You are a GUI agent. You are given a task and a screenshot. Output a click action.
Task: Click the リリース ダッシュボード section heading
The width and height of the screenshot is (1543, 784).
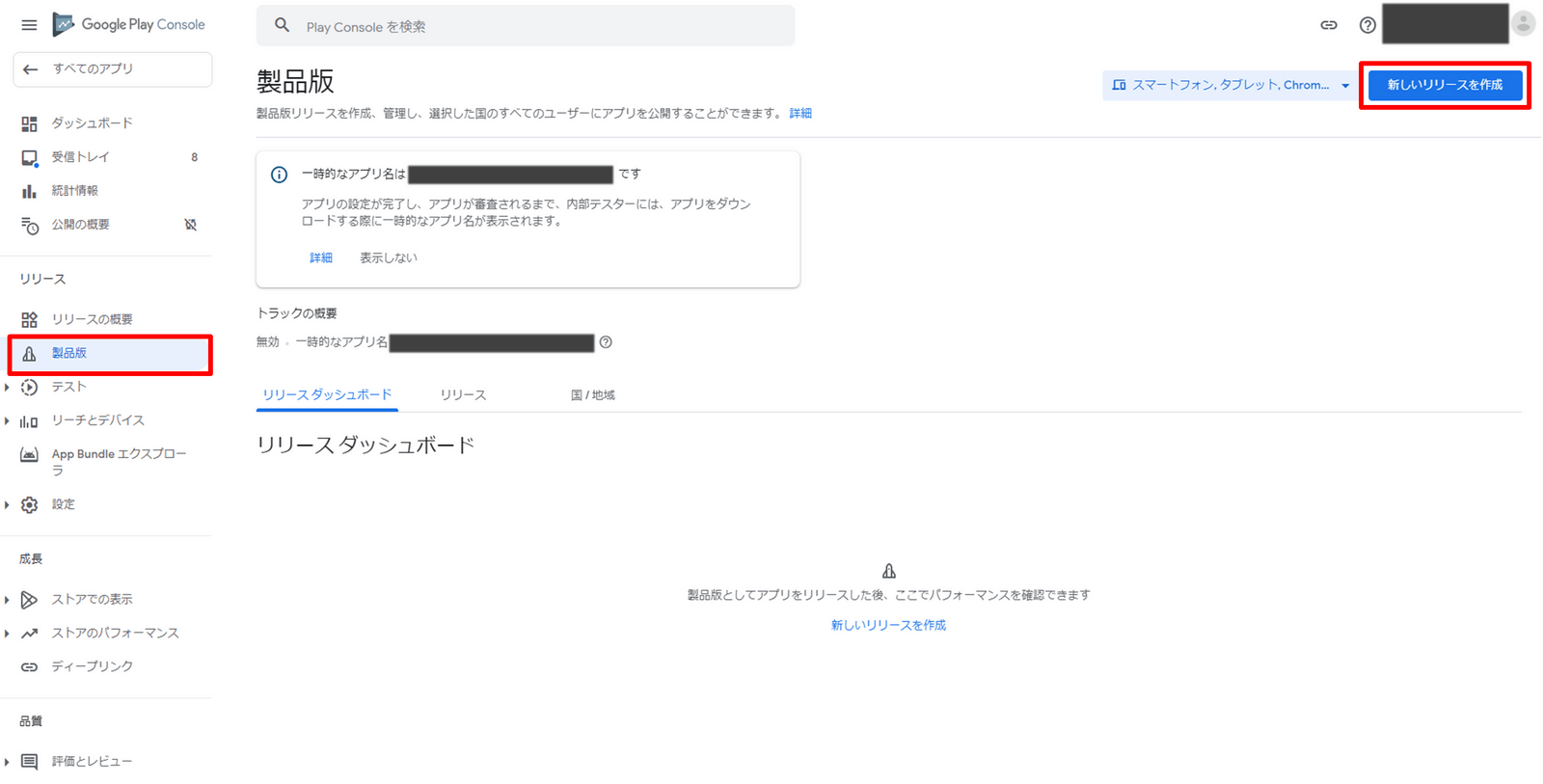(365, 446)
